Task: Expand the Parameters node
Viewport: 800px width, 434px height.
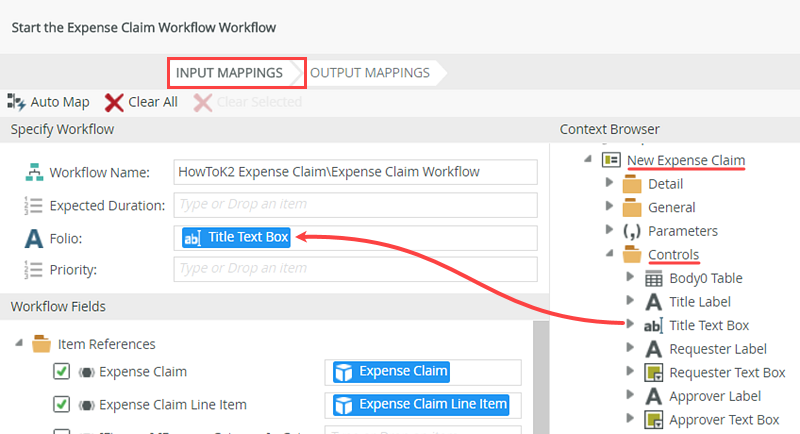Action: pos(609,229)
